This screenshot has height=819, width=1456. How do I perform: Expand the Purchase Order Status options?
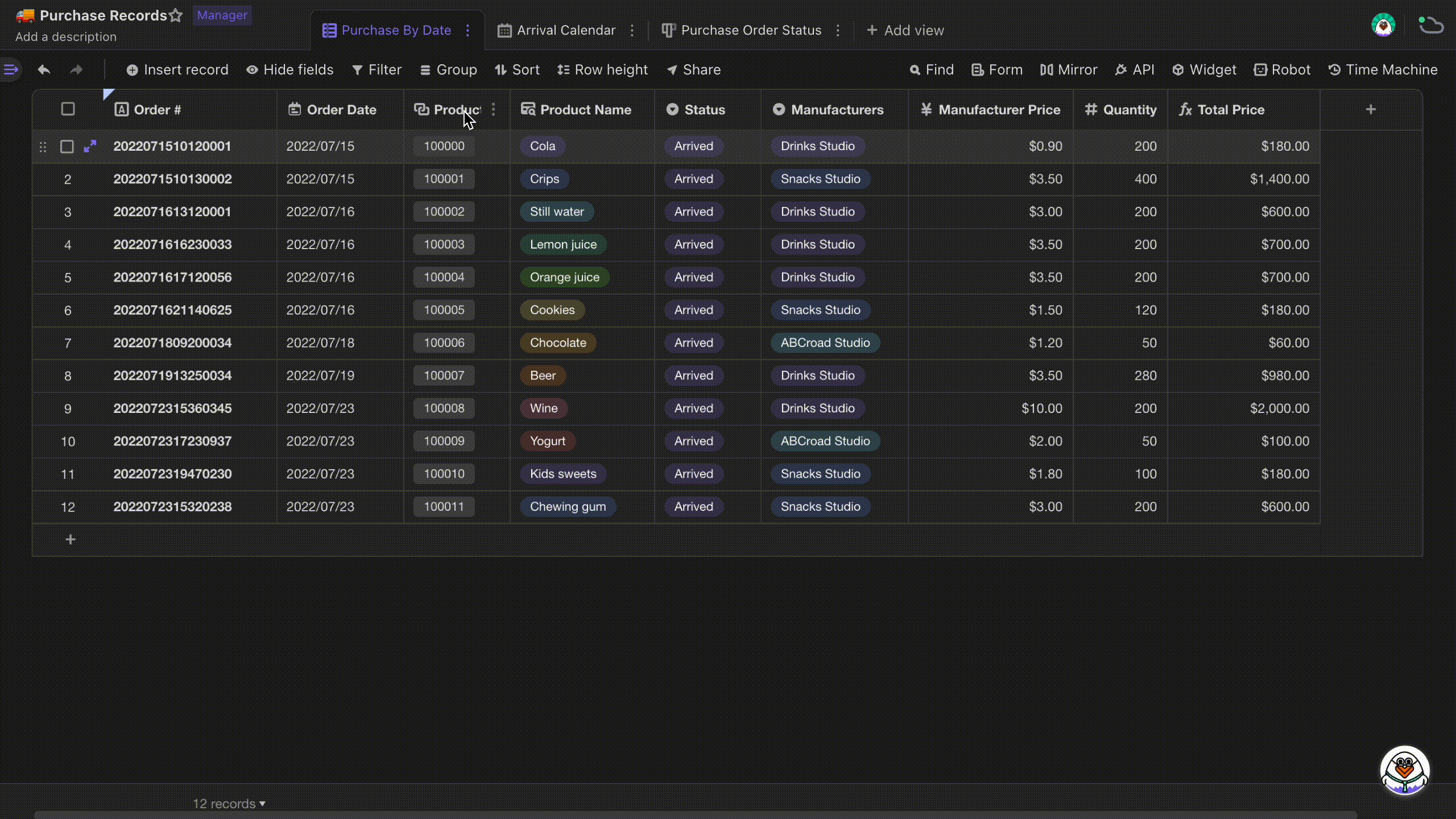pos(838,30)
